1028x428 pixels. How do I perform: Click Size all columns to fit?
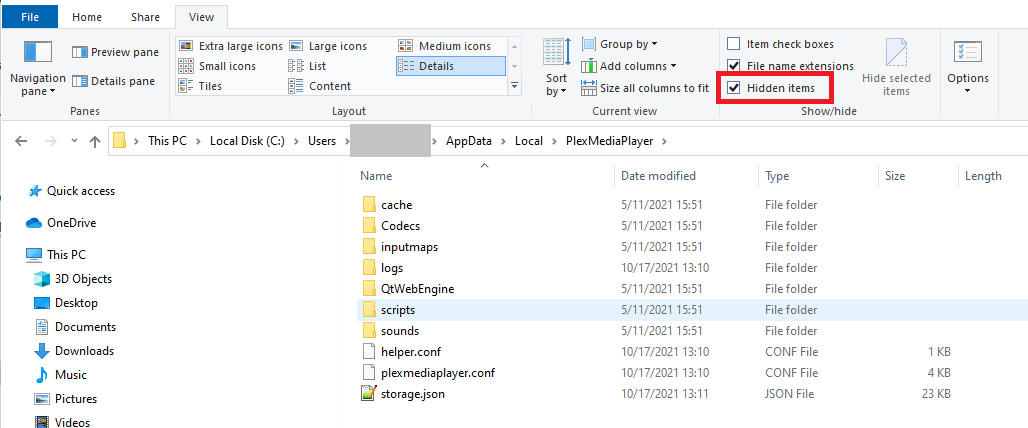point(645,88)
